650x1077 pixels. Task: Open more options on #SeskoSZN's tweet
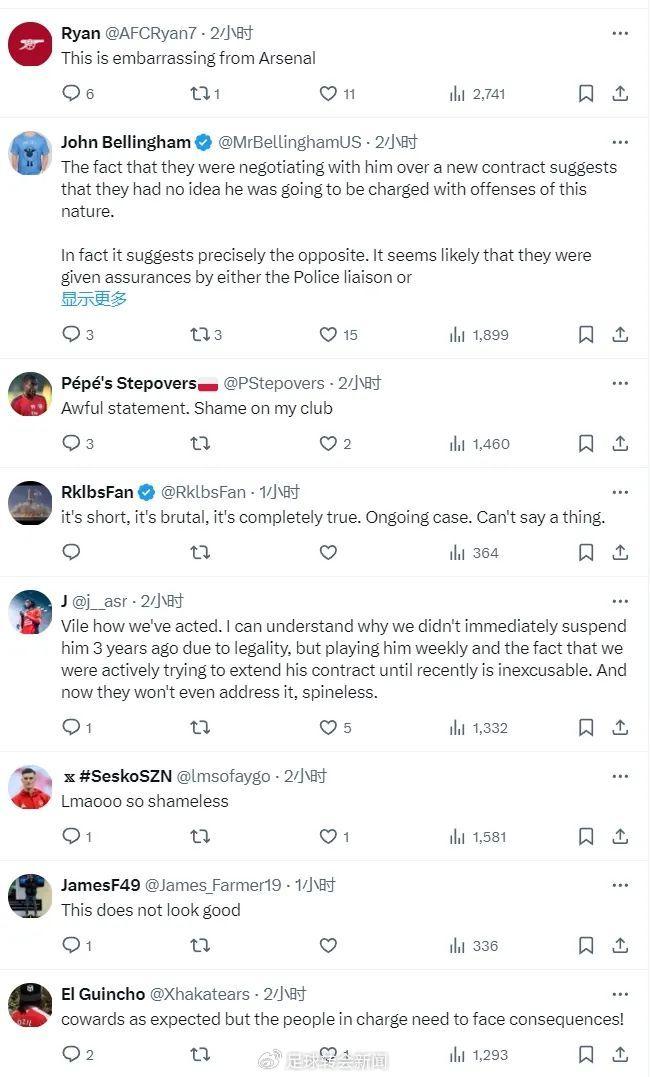[620, 776]
